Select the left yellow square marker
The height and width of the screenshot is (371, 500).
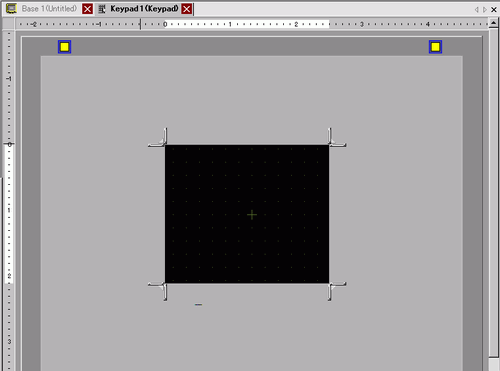64,47
